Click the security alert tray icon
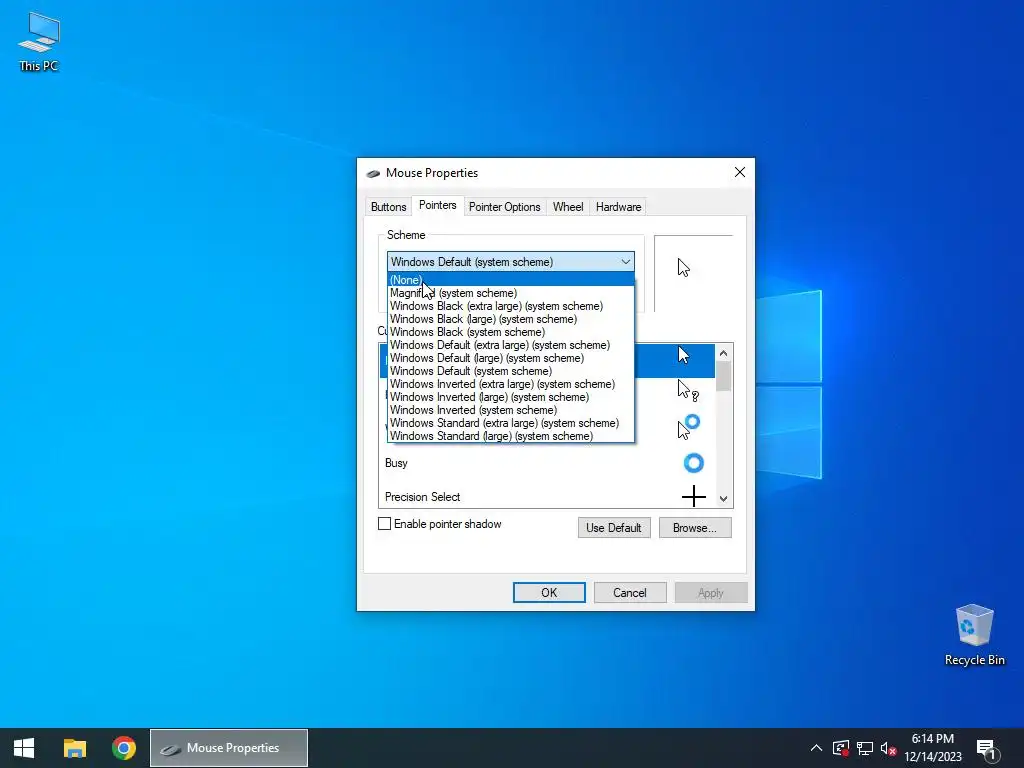This screenshot has height=768, width=1024. (x=840, y=748)
